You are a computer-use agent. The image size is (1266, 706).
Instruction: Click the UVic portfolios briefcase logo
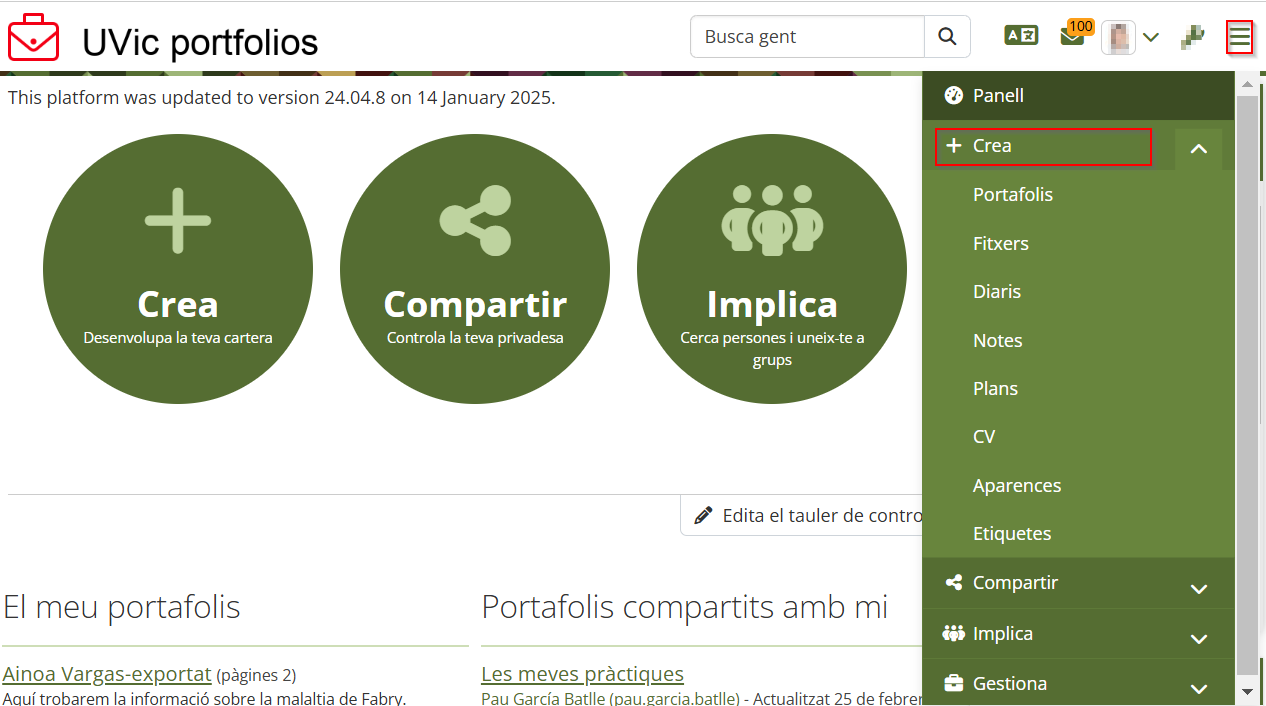[x=33, y=38]
